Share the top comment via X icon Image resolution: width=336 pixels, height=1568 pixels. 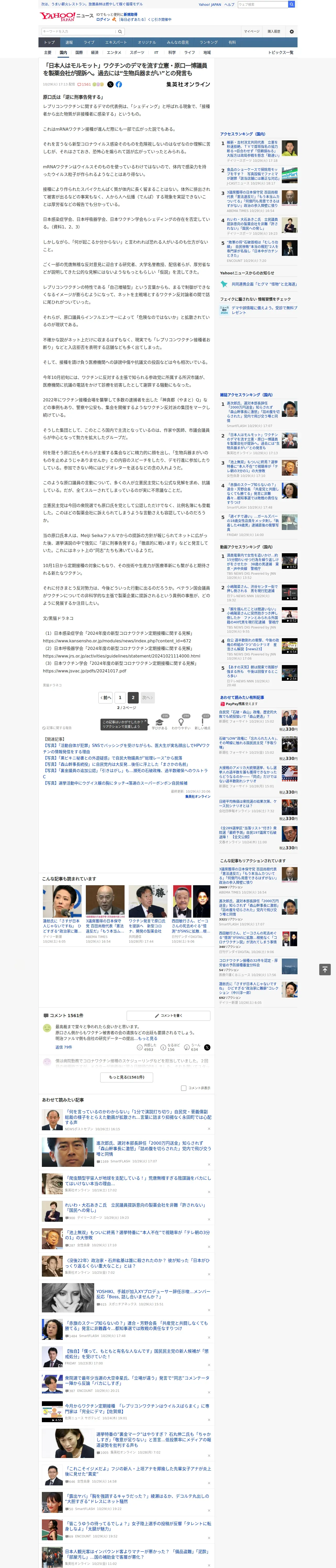pyautogui.click(x=207, y=1048)
